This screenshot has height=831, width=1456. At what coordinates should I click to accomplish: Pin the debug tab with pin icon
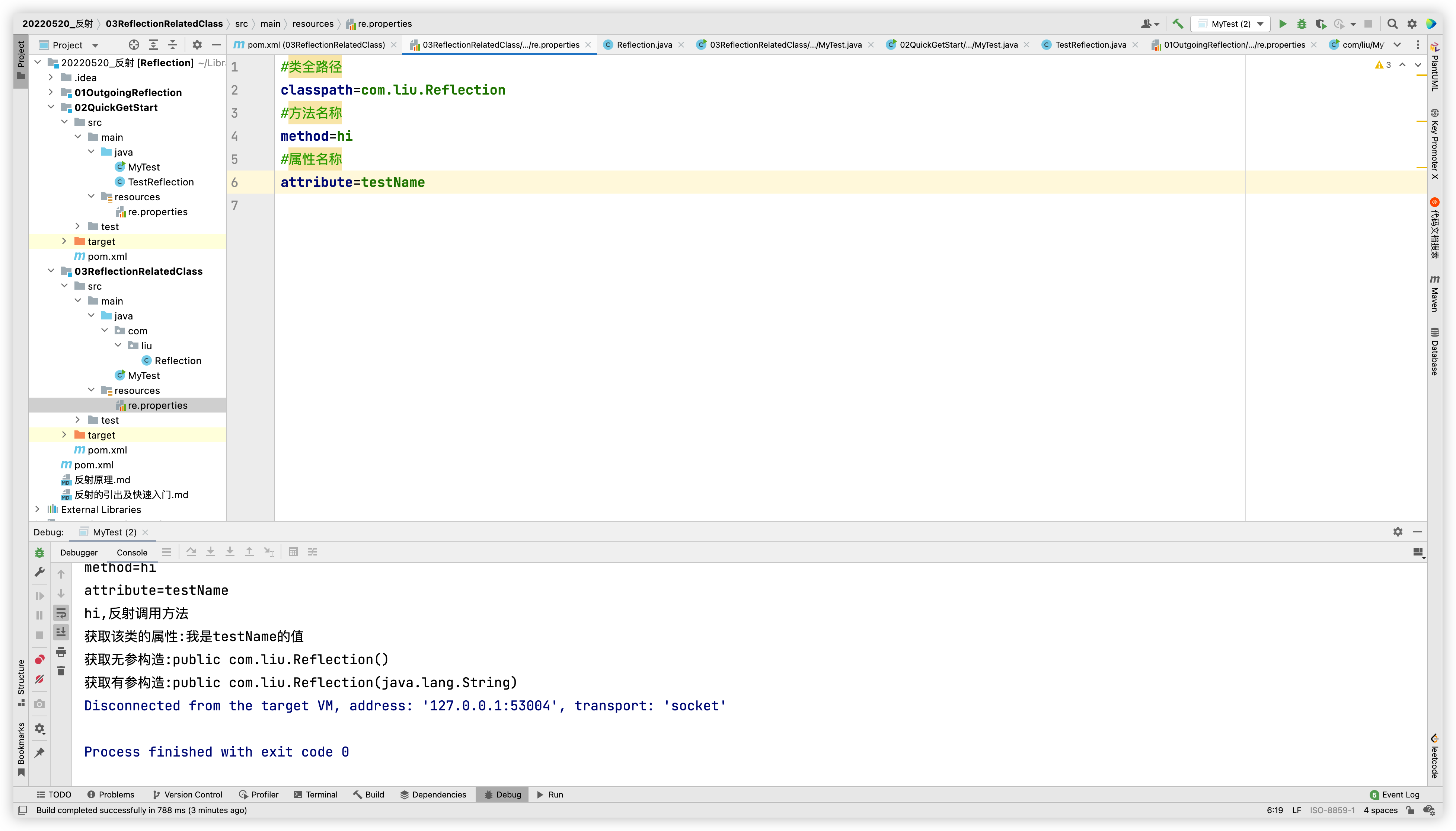coord(39,753)
